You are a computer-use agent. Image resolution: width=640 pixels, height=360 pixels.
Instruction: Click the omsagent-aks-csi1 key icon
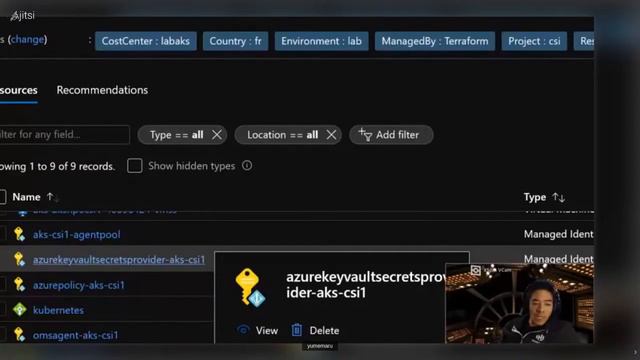pyautogui.click(x=19, y=335)
